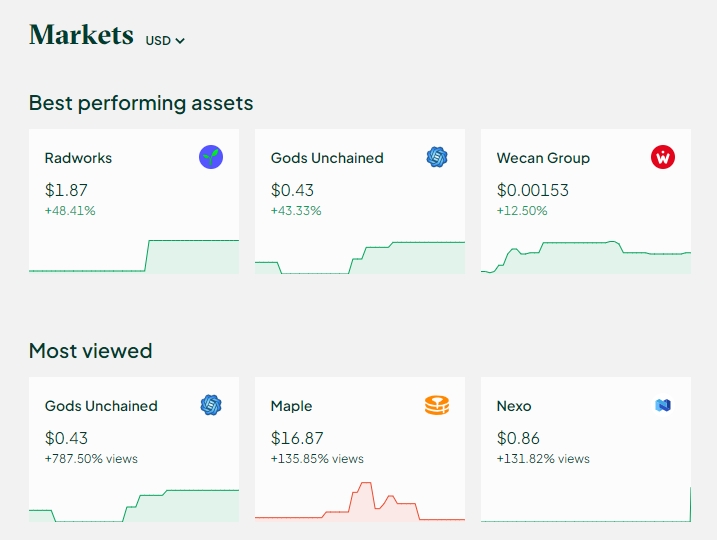Click the blue Nexo logo icon
This screenshot has height=540, width=717.
pos(662,405)
